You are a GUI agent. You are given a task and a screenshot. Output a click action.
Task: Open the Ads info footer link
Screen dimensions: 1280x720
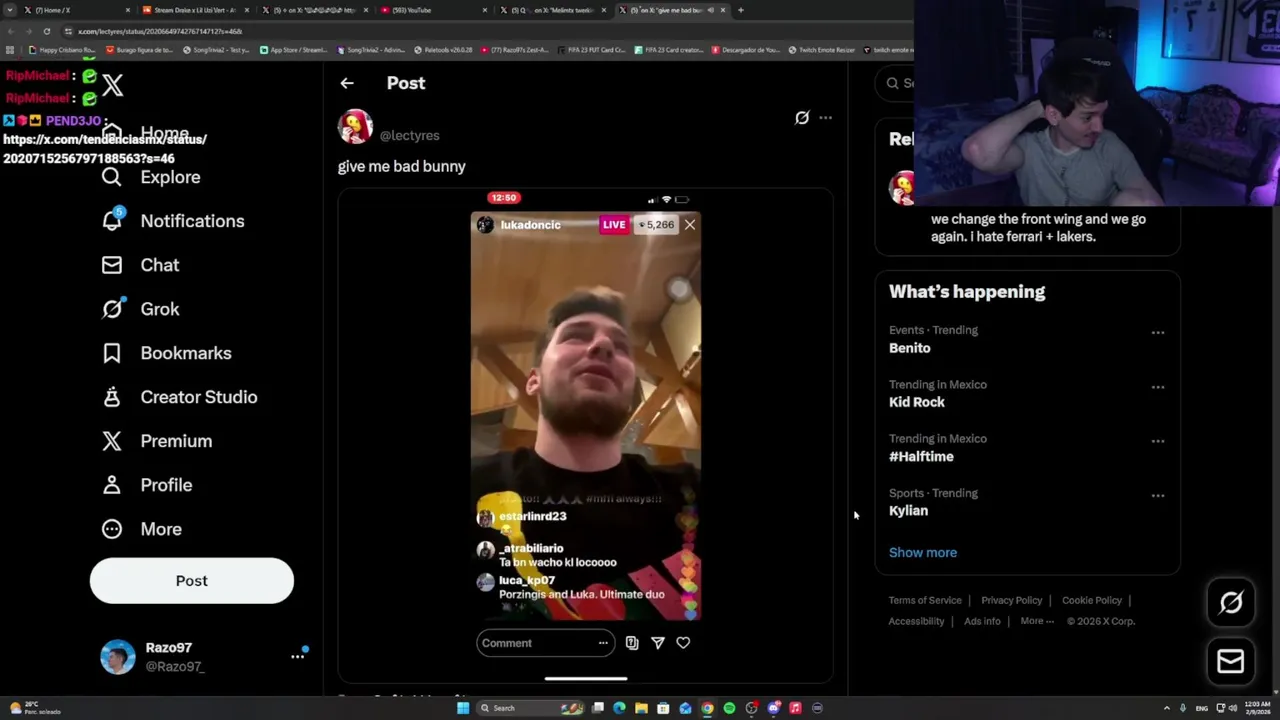982,621
